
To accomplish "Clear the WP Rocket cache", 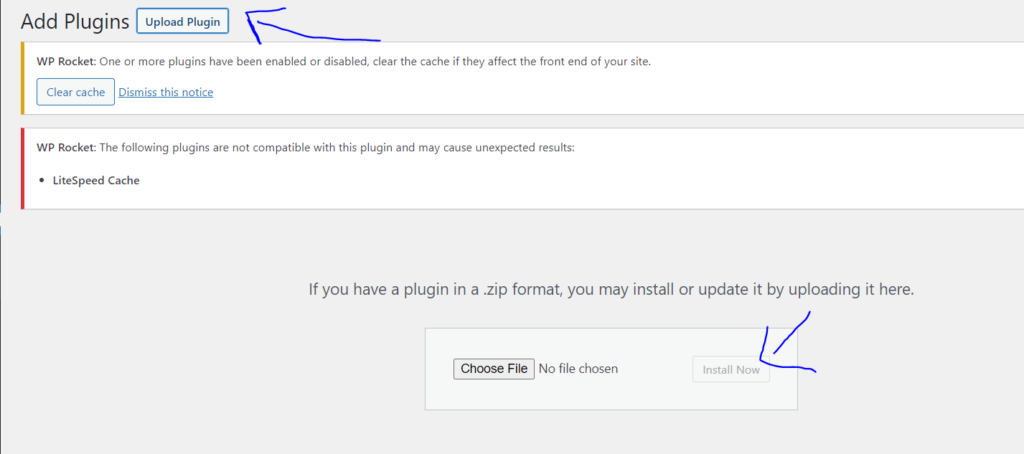I will click(x=76, y=92).
